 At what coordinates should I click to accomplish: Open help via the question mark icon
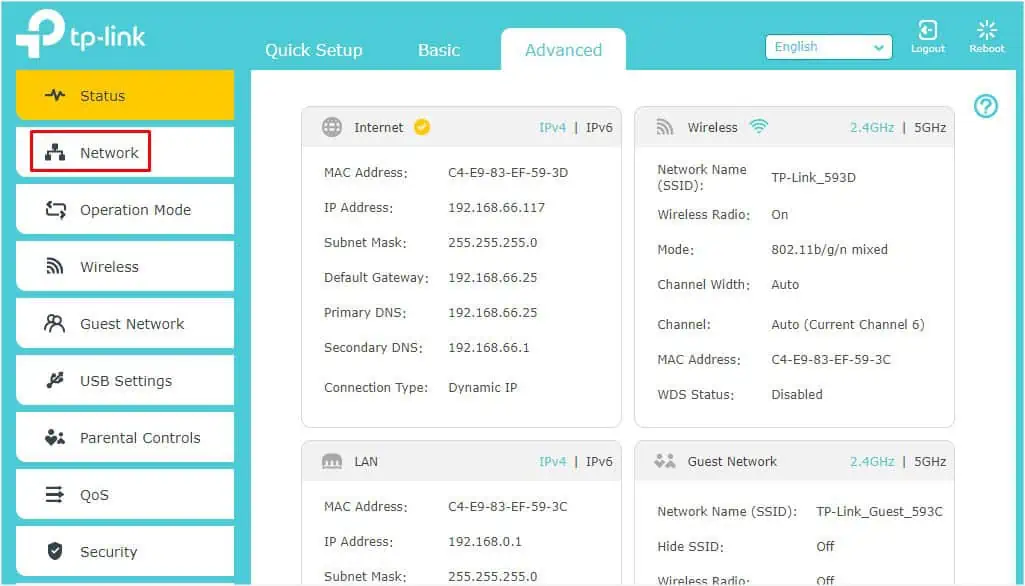click(985, 105)
